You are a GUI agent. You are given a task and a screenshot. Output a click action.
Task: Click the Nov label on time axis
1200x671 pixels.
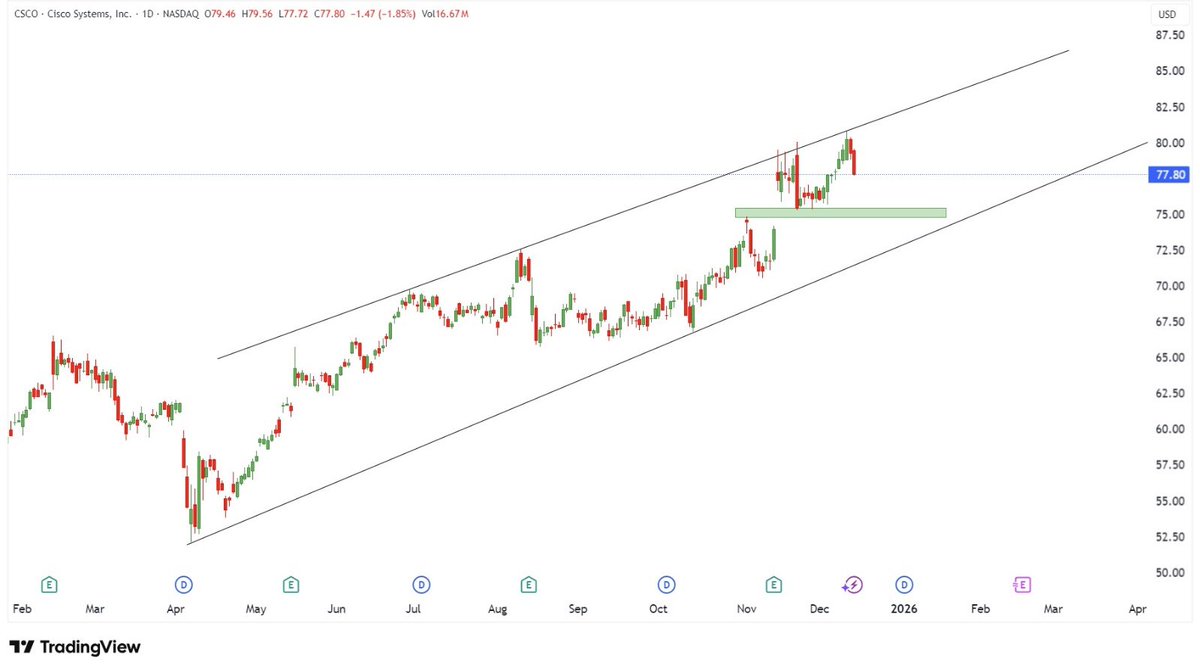(746, 608)
